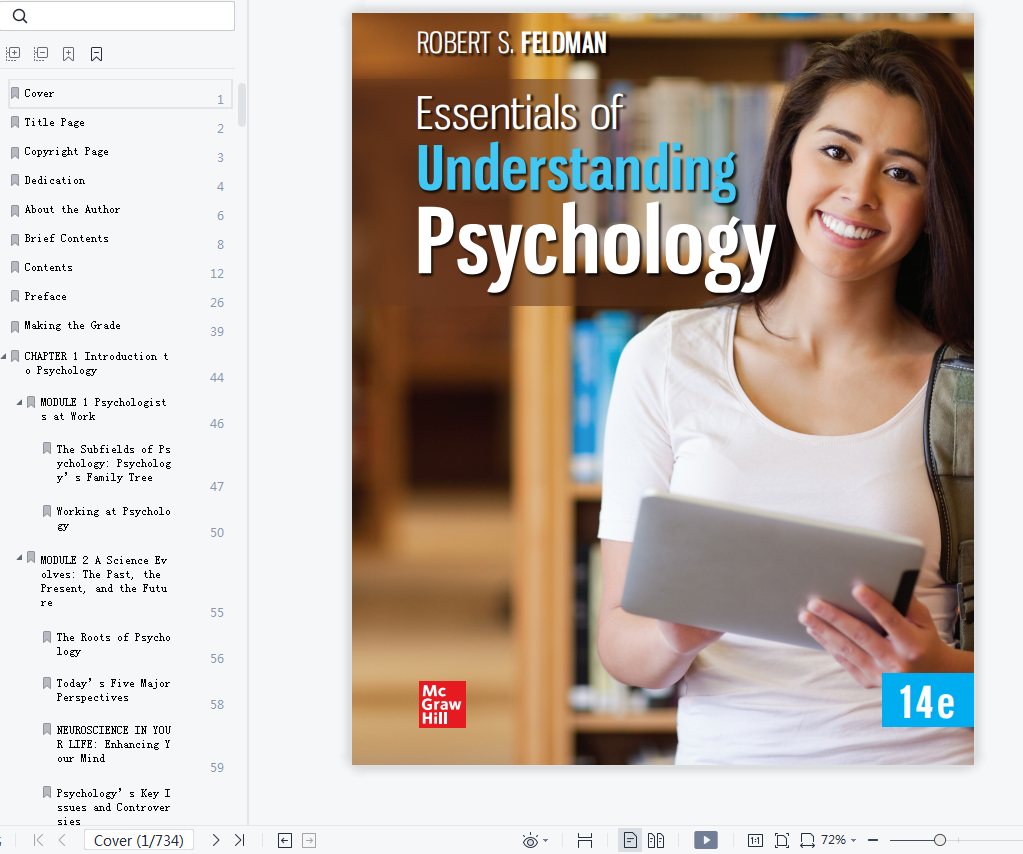Screen dimensions: 1023x854
Task: Open Making the Grade bookmark
Action: [x=72, y=326]
